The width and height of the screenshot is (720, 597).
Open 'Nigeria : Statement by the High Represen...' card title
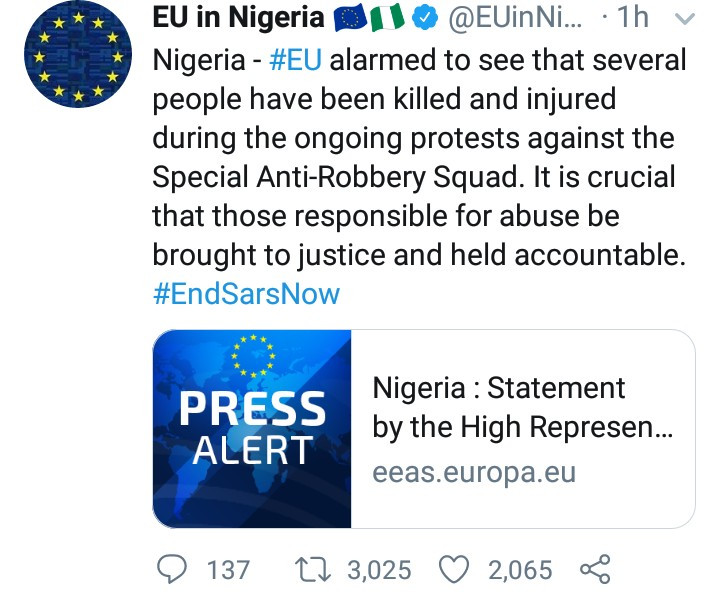point(520,407)
